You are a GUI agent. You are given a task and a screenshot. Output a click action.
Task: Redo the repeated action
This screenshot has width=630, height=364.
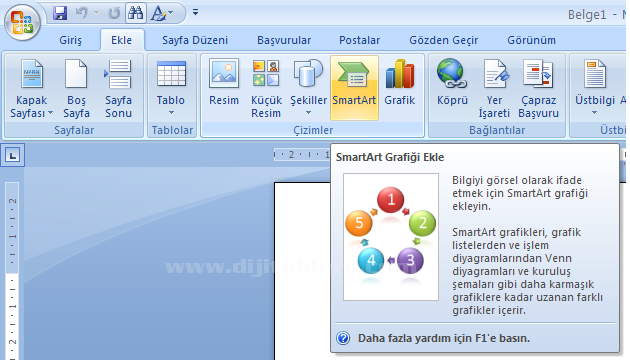114,13
